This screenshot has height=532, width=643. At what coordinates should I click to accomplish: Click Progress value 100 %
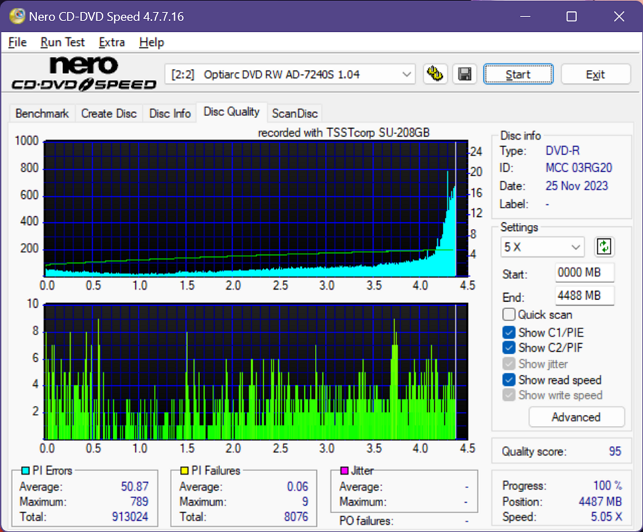[x=608, y=485]
